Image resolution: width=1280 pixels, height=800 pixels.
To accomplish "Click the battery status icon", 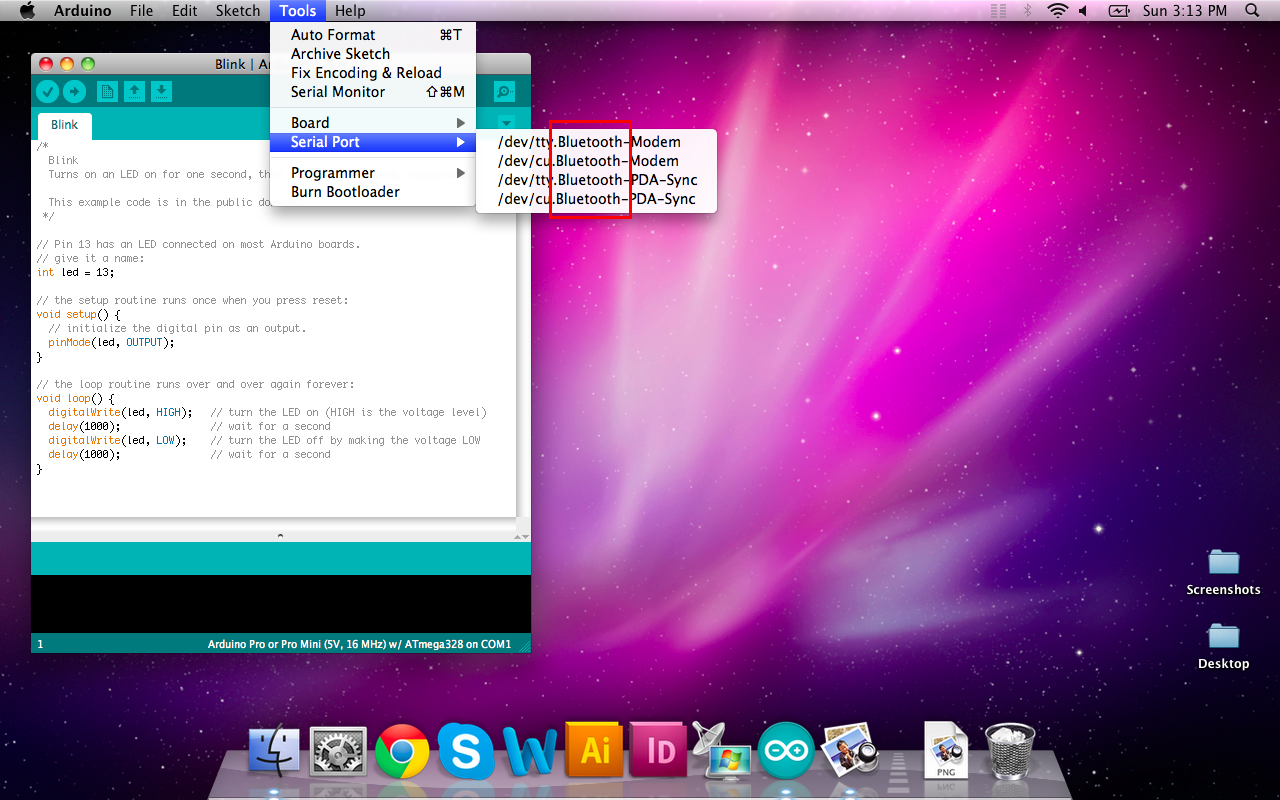I will [1118, 11].
